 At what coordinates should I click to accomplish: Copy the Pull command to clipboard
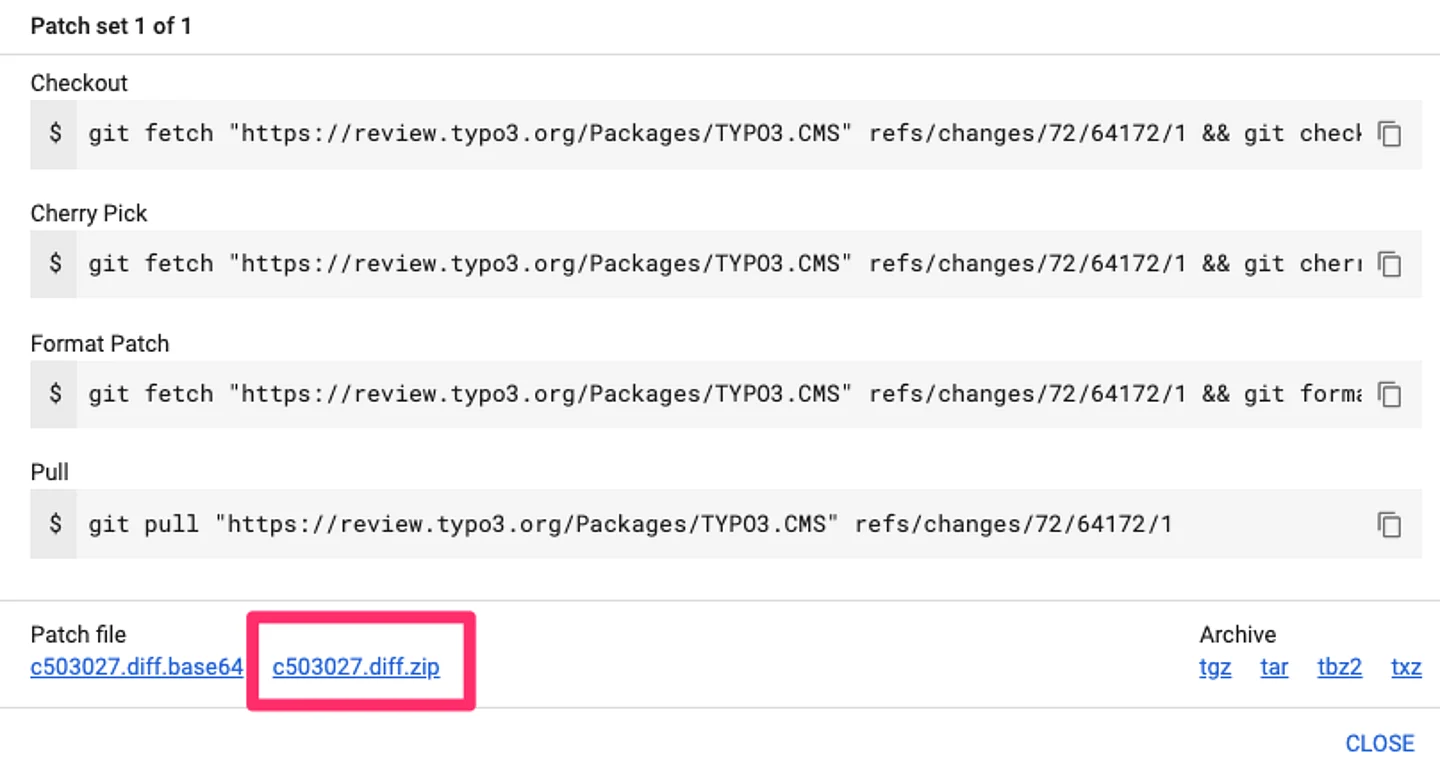pos(1389,524)
